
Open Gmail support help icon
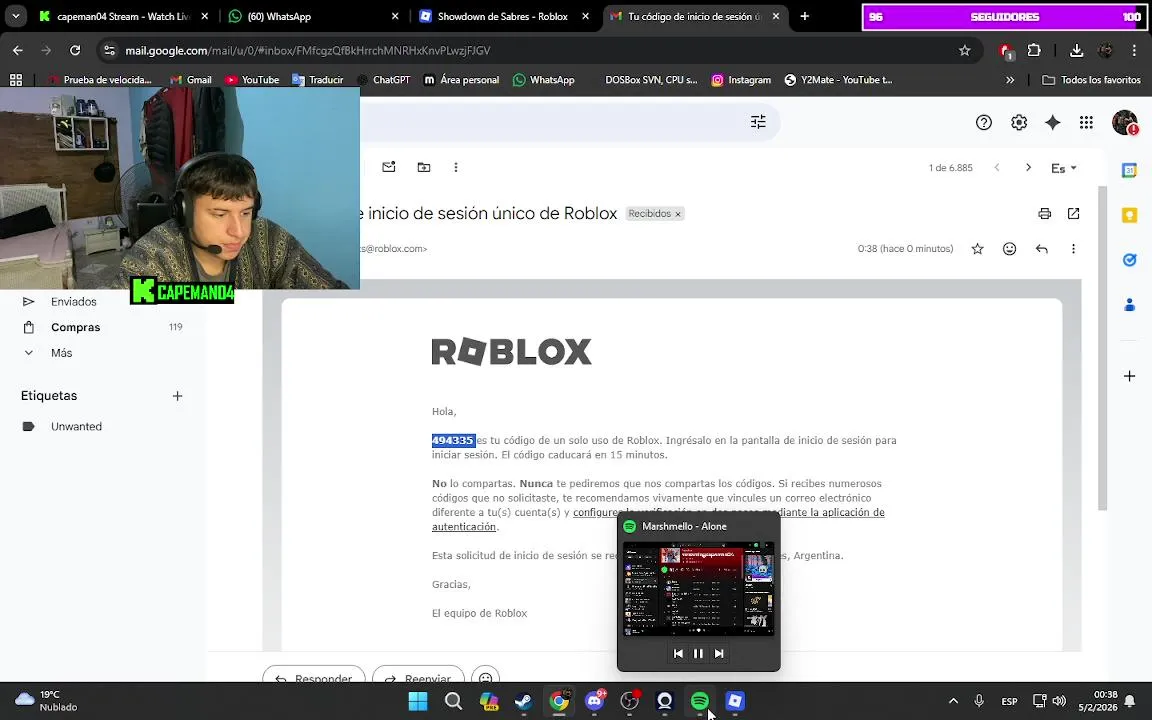(x=983, y=123)
